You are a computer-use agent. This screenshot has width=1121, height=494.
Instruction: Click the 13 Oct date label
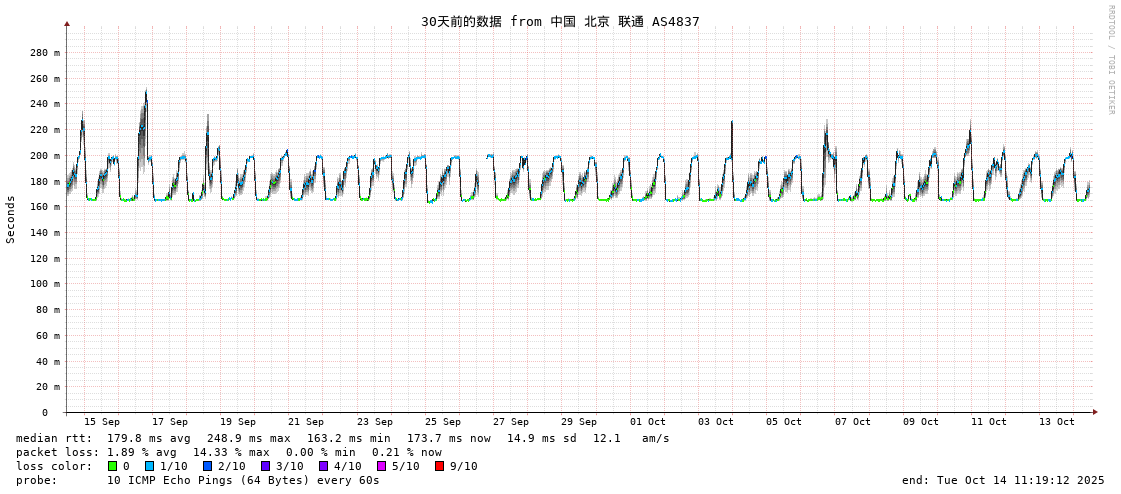(1057, 422)
